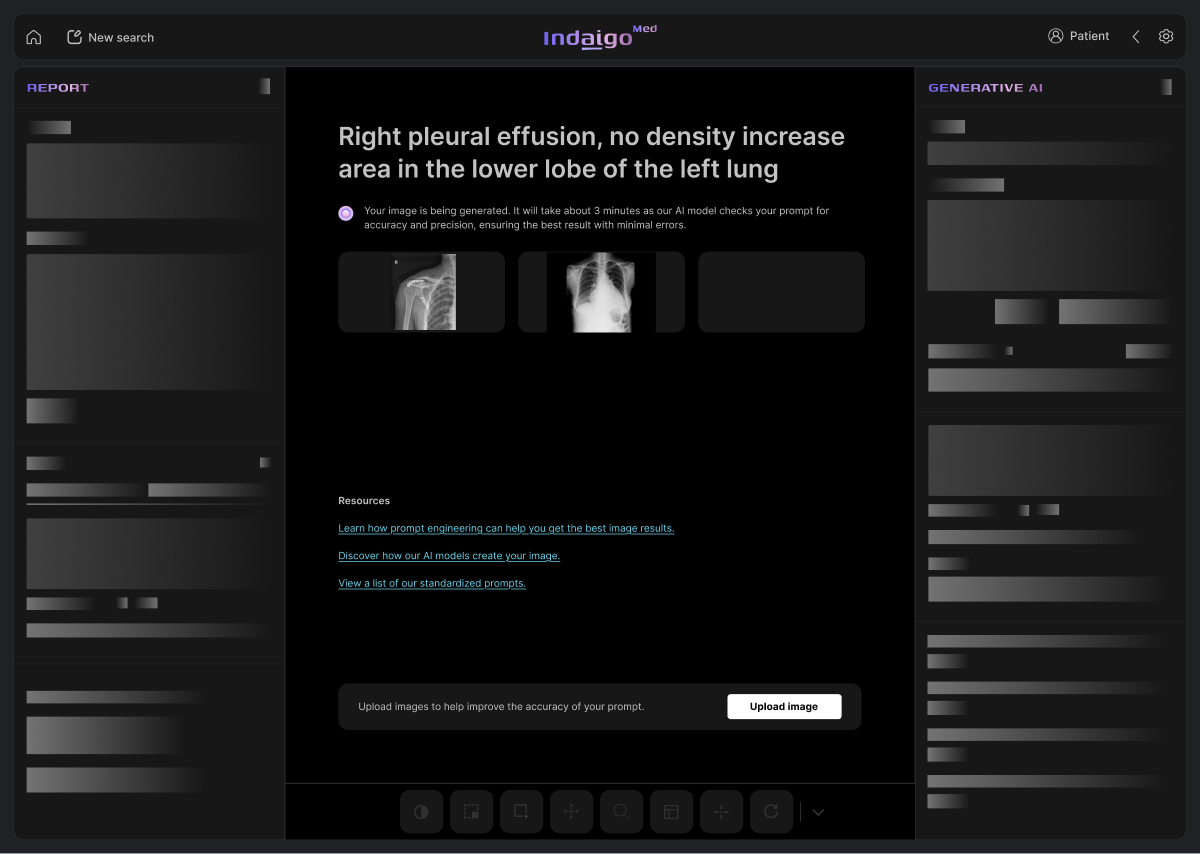The height and width of the screenshot is (854, 1200).
Task: Open the layout grid tool
Action: point(671,812)
